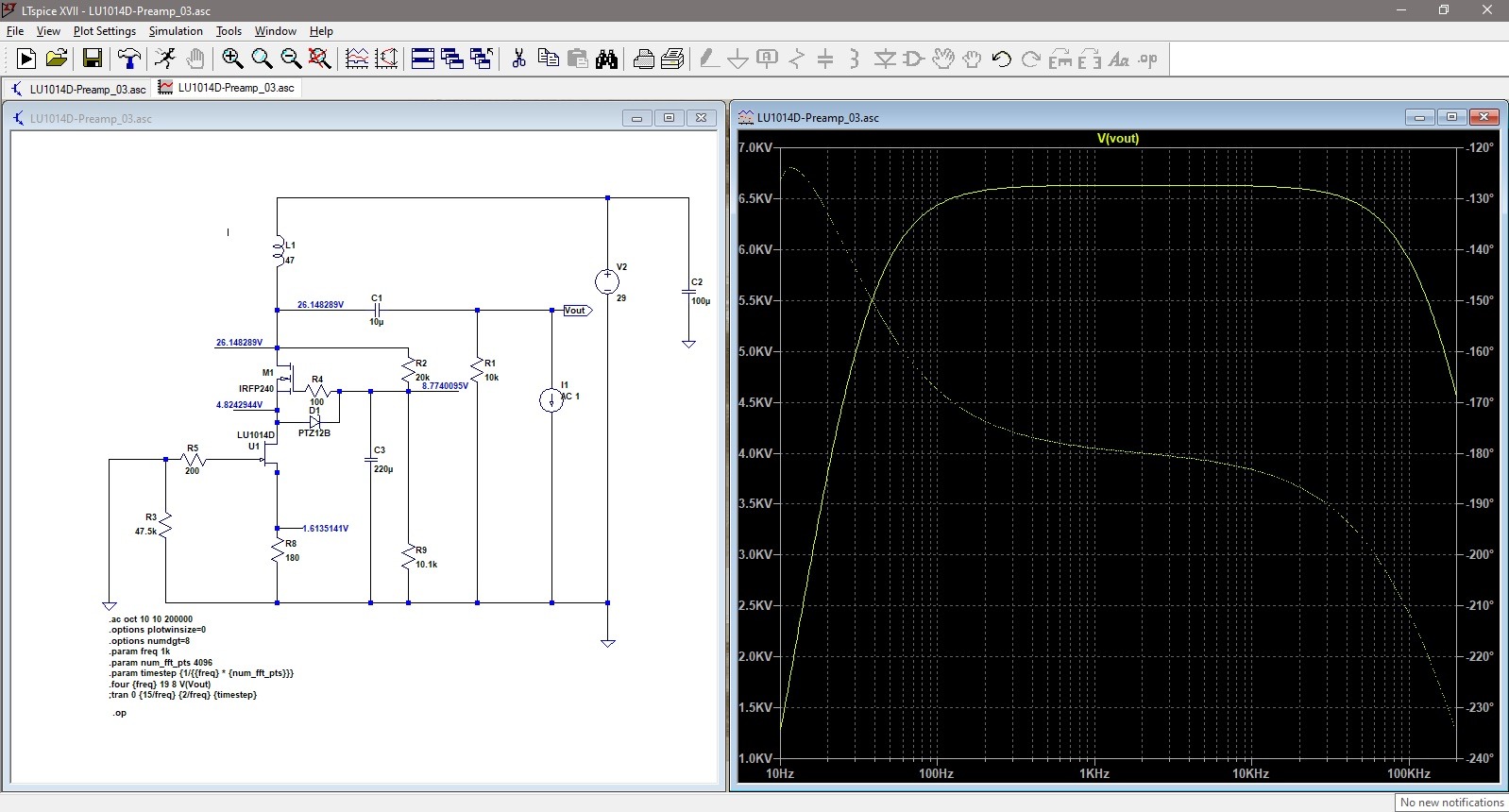Screen dimensions: 1509x812
Task: Click the PTZ12B zener diode label
Action: (314, 433)
